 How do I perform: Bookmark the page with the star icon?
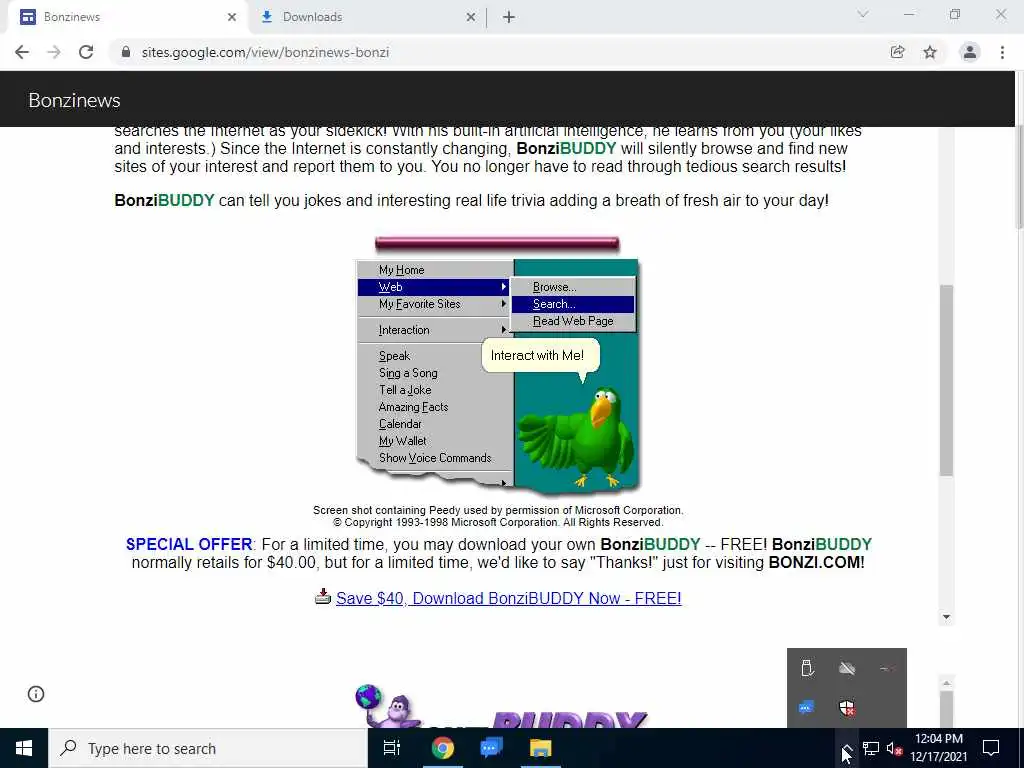pyautogui.click(x=930, y=52)
